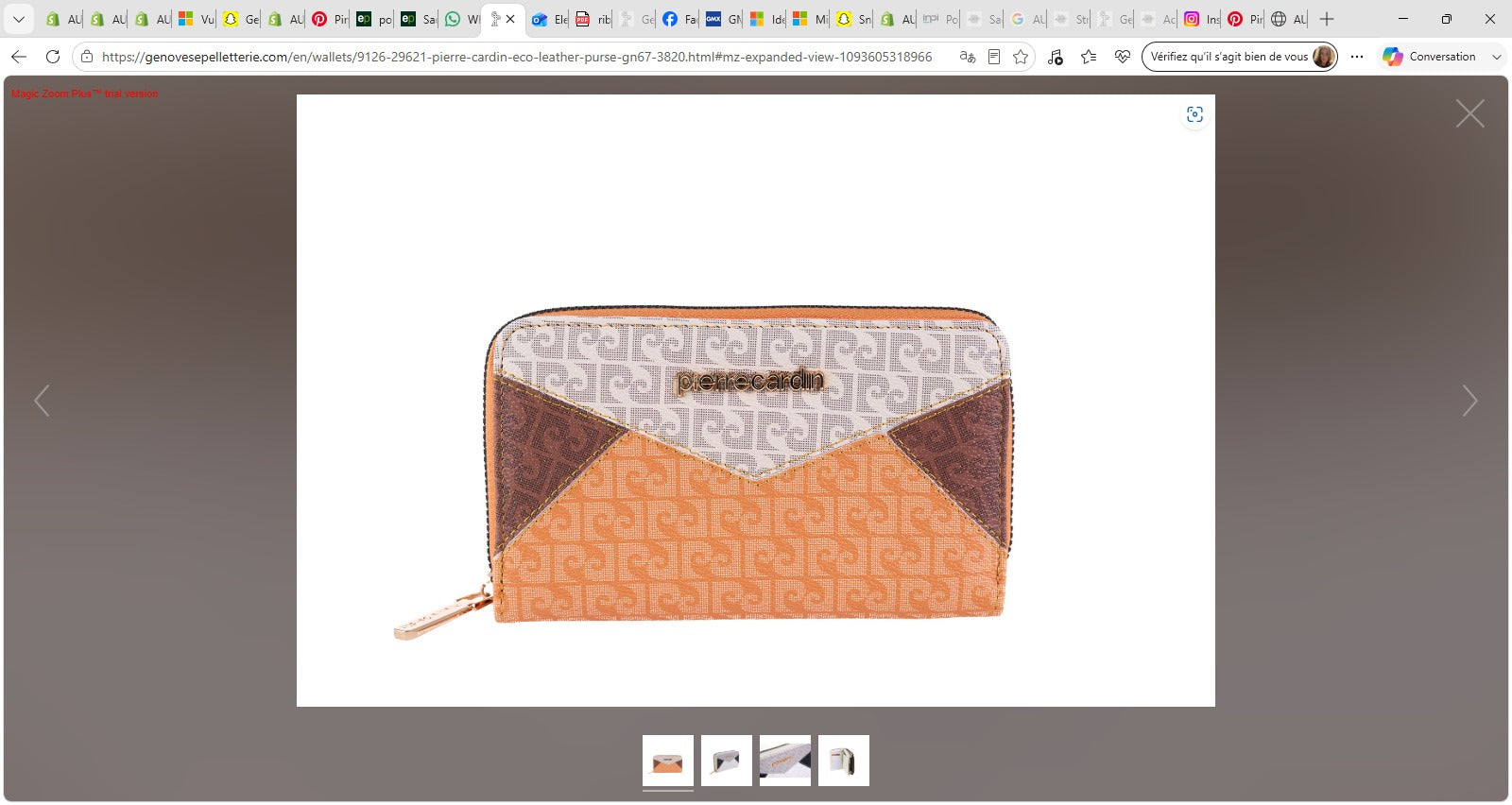Click the Vérifiez qu'il s'agit bien de vous button
The width and height of the screenshot is (1512, 805).
click(1239, 57)
